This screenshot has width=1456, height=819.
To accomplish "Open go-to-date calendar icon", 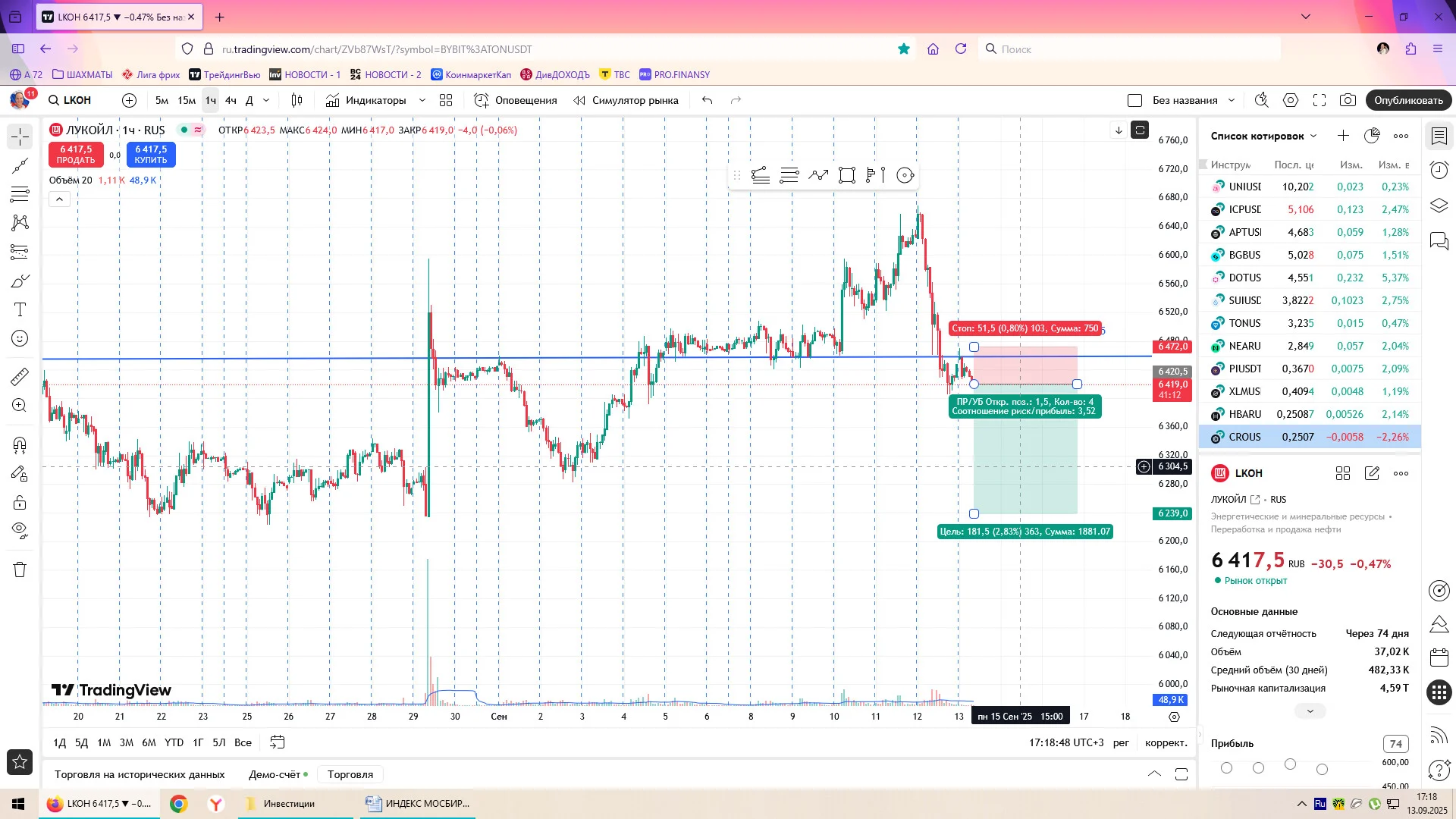I will (x=278, y=742).
